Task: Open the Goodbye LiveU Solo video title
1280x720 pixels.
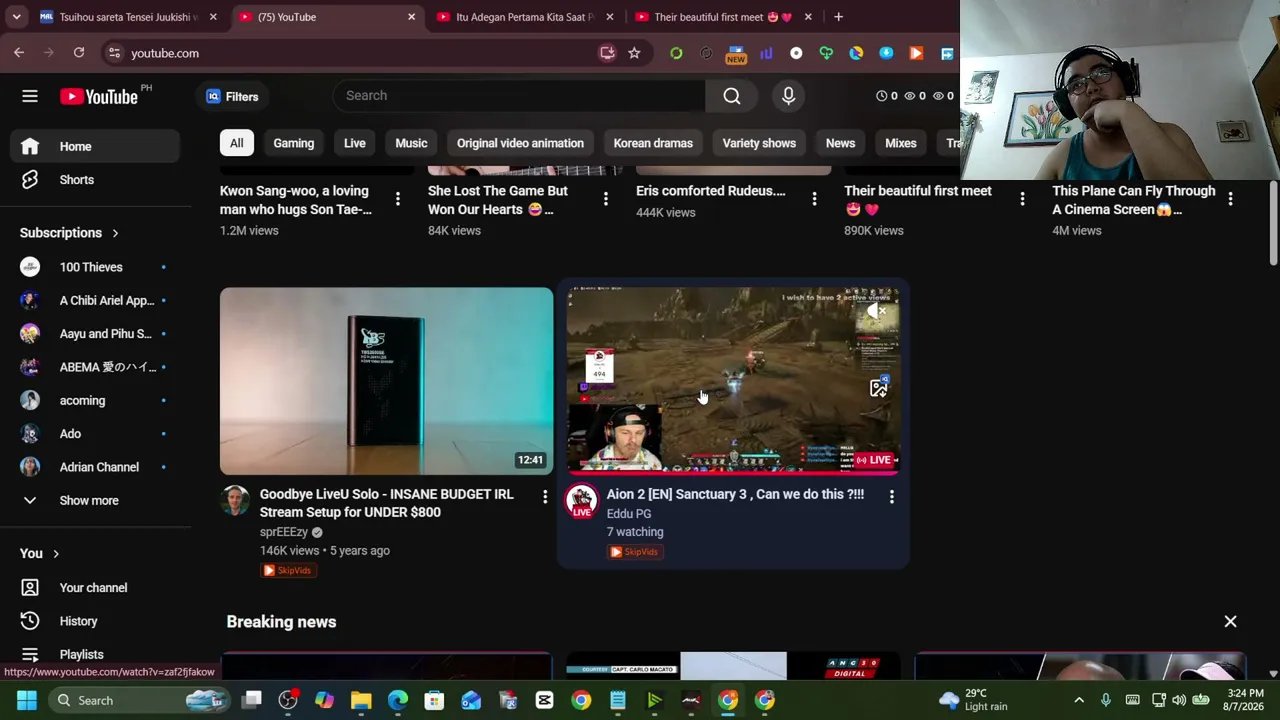Action: pyautogui.click(x=387, y=503)
